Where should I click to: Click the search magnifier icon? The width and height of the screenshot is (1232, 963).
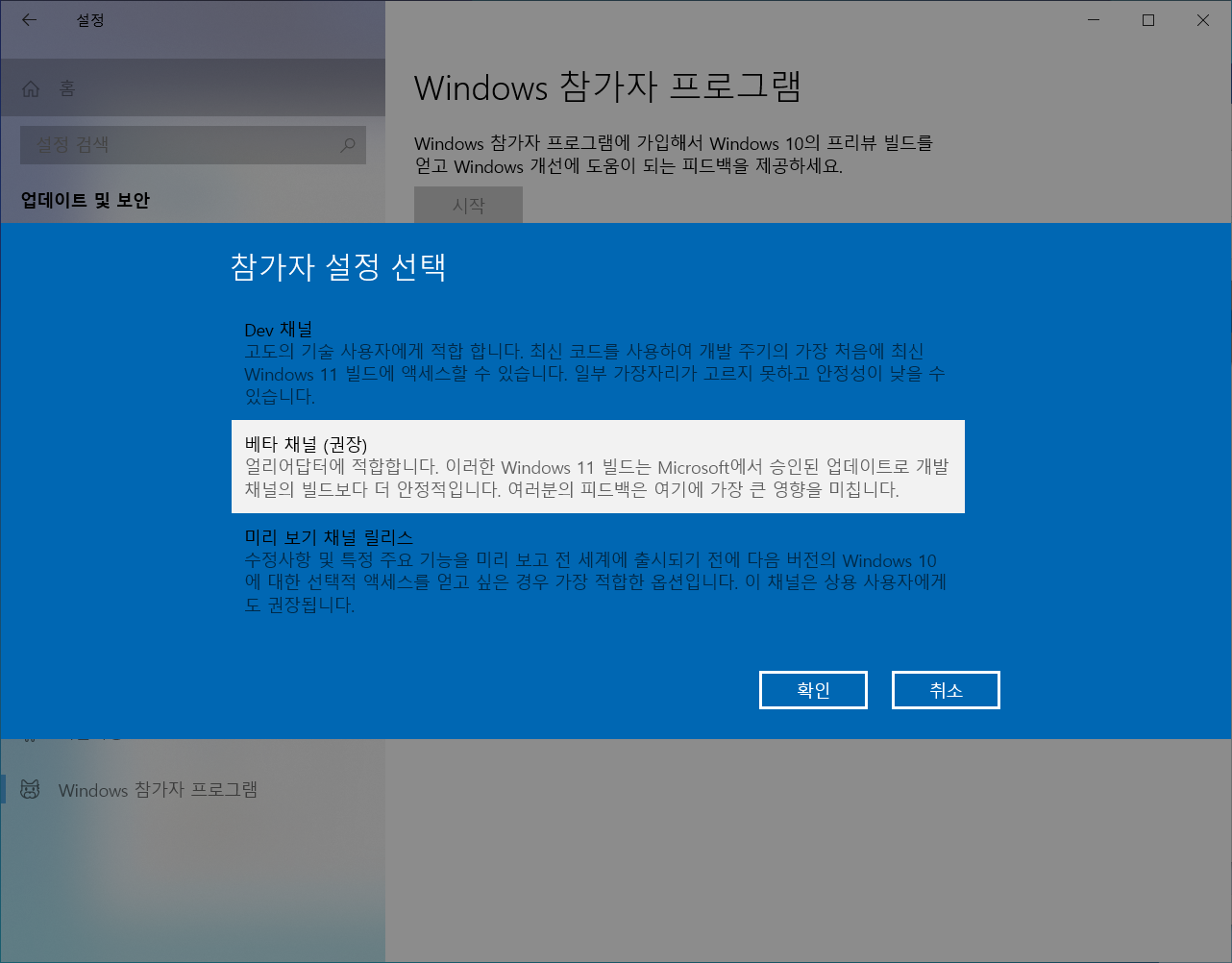click(348, 145)
